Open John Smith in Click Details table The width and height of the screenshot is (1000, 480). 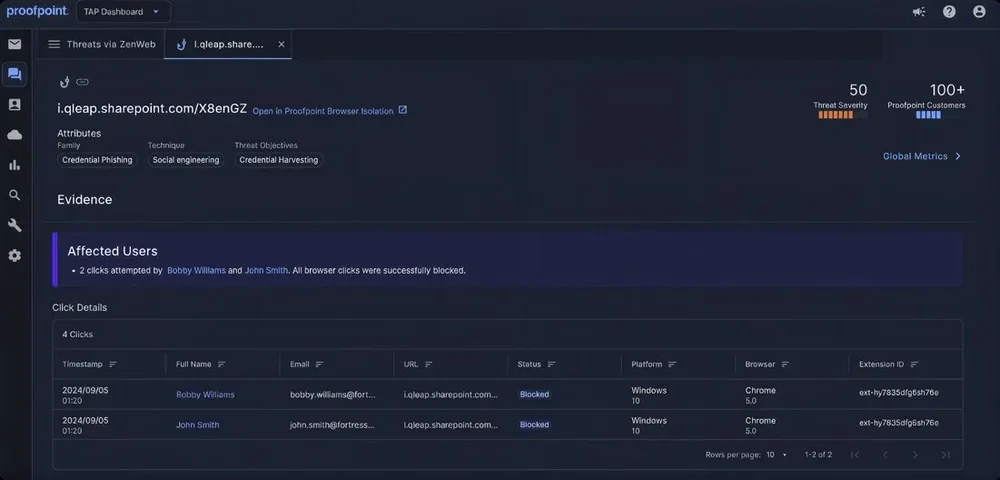pyautogui.click(x=198, y=425)
